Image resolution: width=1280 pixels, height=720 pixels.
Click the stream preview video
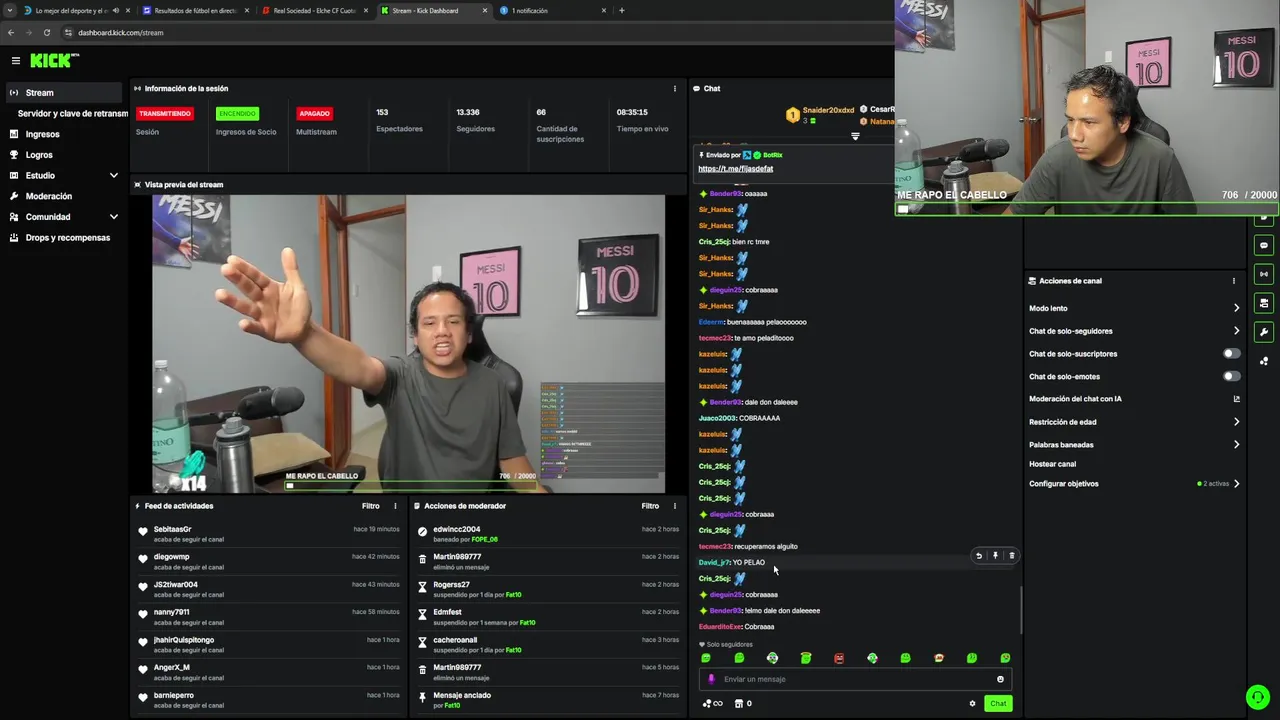[x=408, y=344]
